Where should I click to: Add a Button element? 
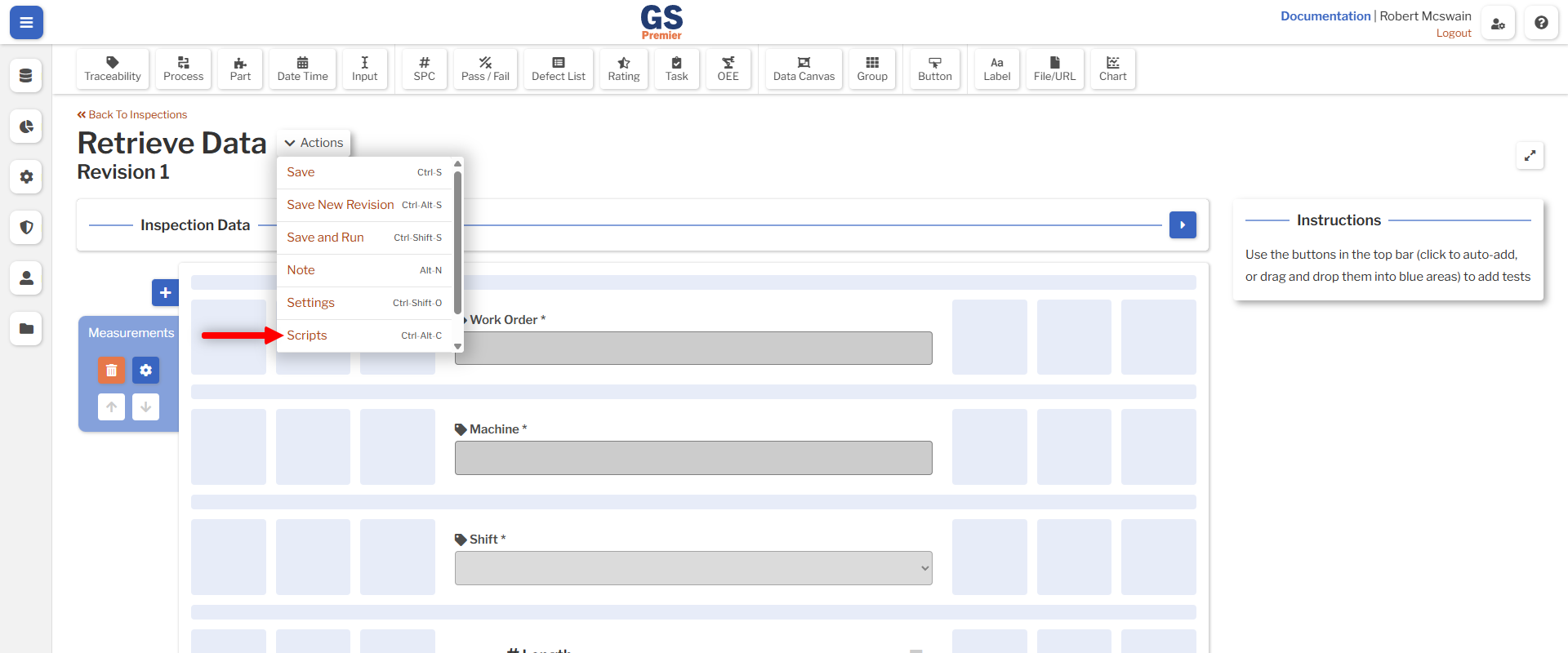coord(935,69)
